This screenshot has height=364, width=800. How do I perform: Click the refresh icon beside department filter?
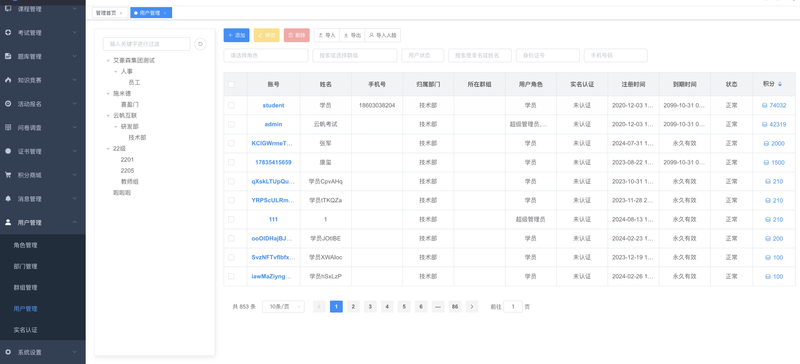click(x=201, y=44)
